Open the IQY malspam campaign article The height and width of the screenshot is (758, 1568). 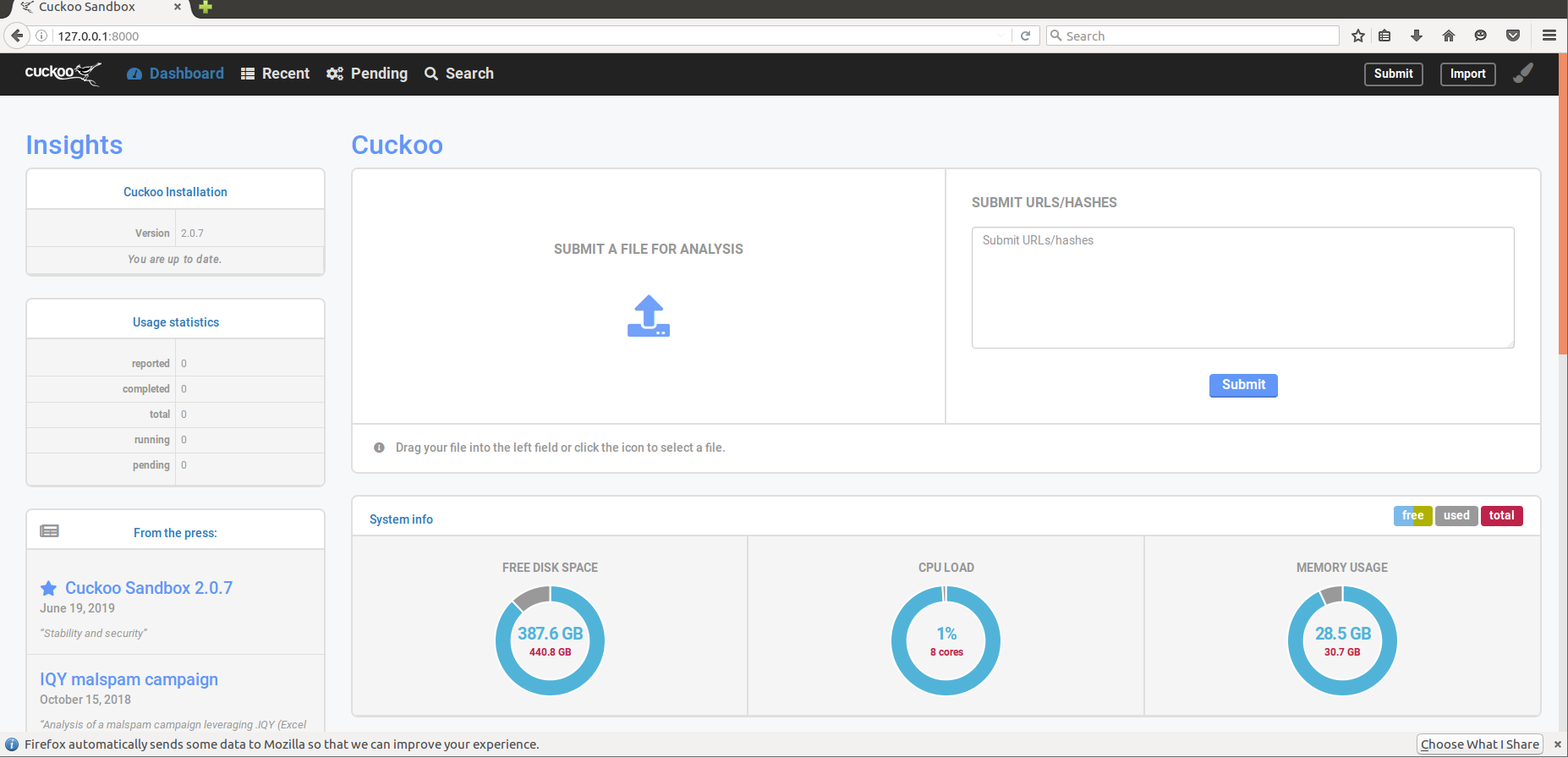(x=129, y=679)
